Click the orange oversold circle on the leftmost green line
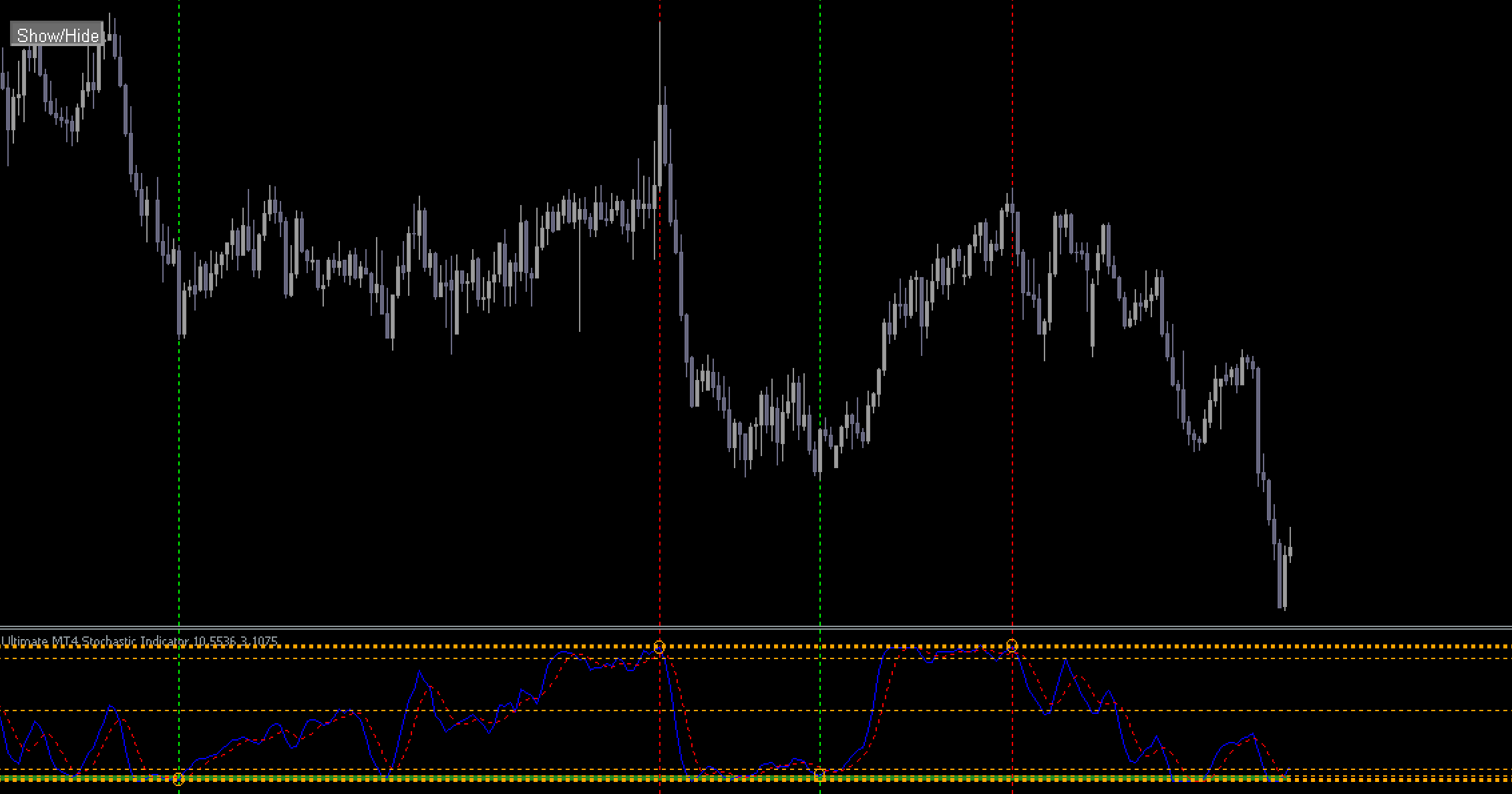 (x=178, y=779)
